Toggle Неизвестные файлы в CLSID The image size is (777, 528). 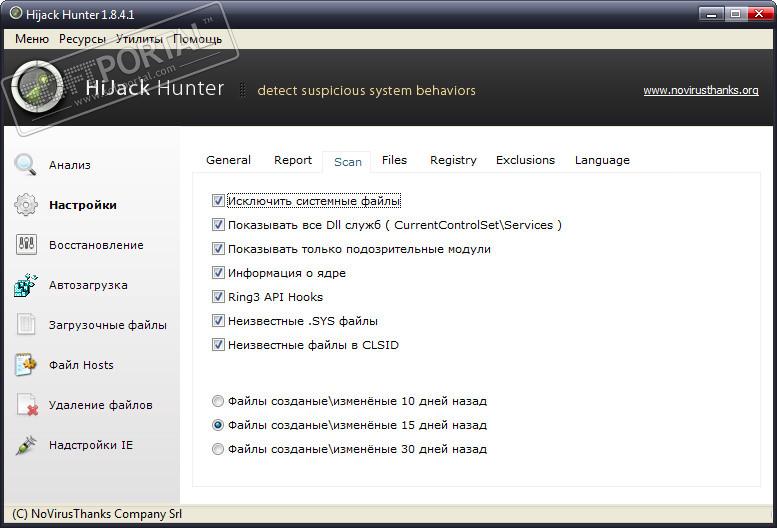tap(218, 345)
